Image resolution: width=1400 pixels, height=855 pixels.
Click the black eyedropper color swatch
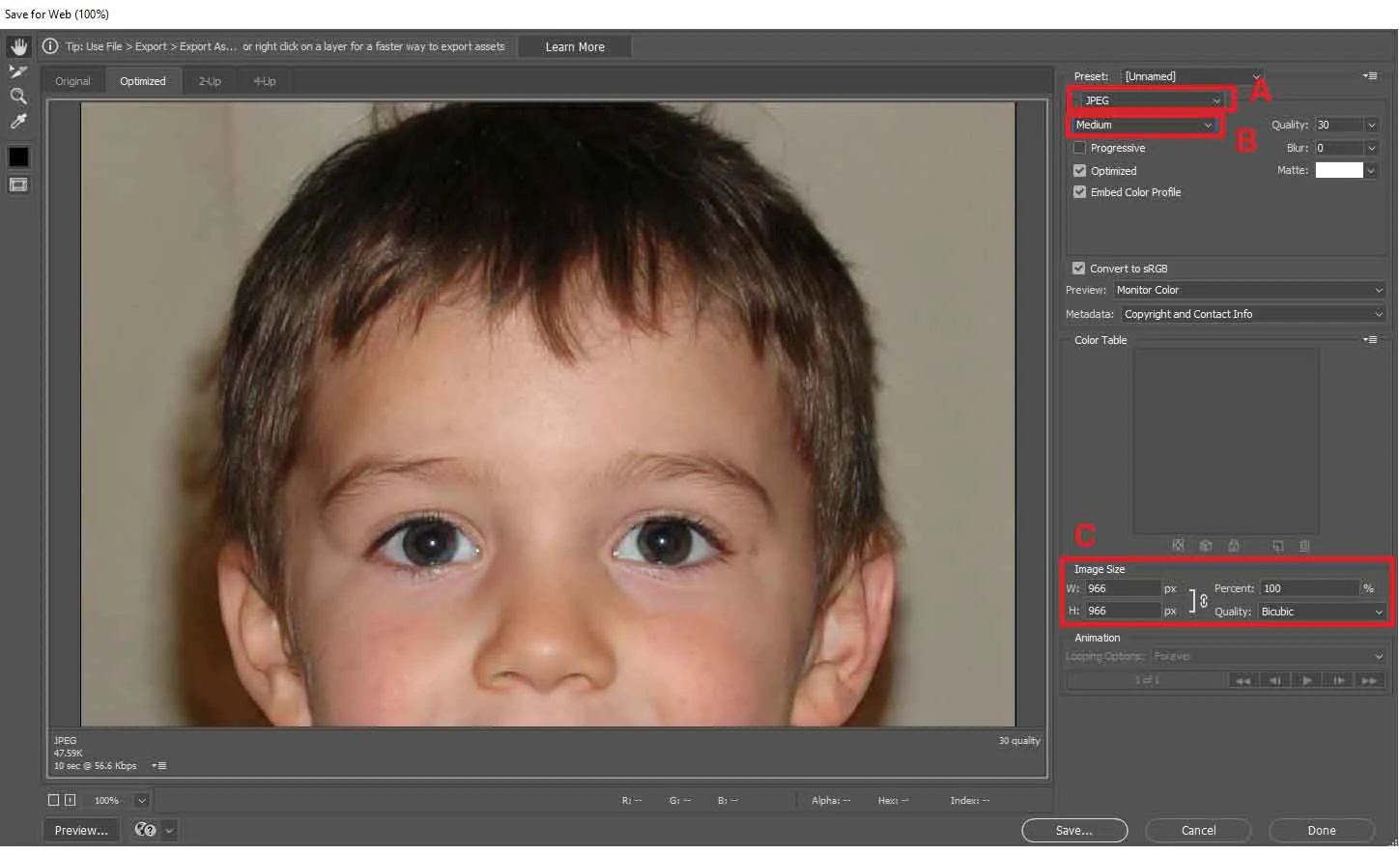18,157
